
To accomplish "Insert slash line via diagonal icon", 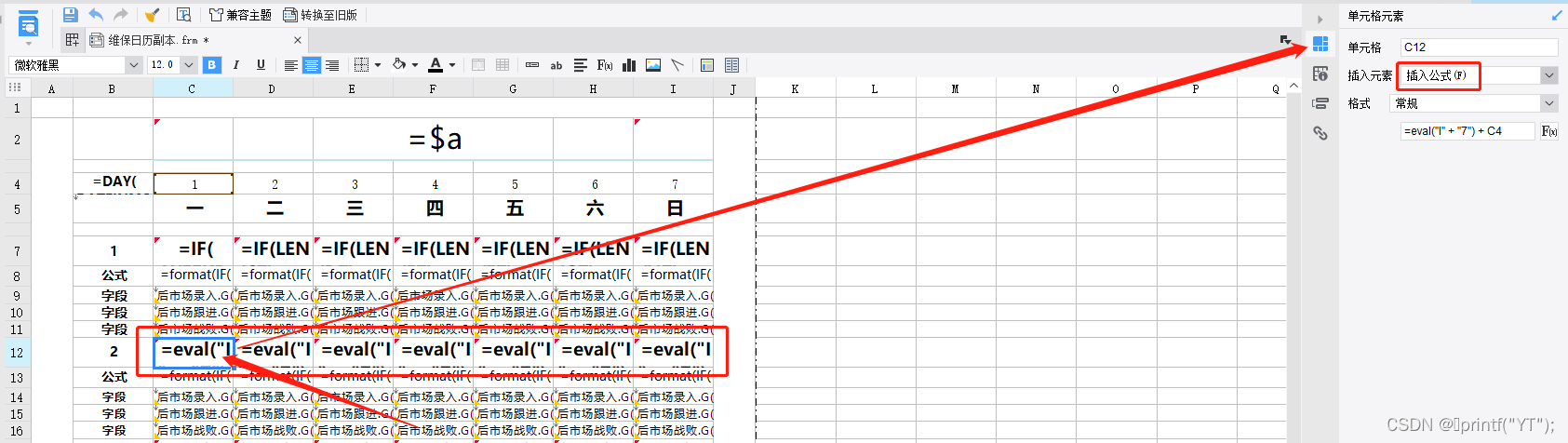I will pos(677,65).
